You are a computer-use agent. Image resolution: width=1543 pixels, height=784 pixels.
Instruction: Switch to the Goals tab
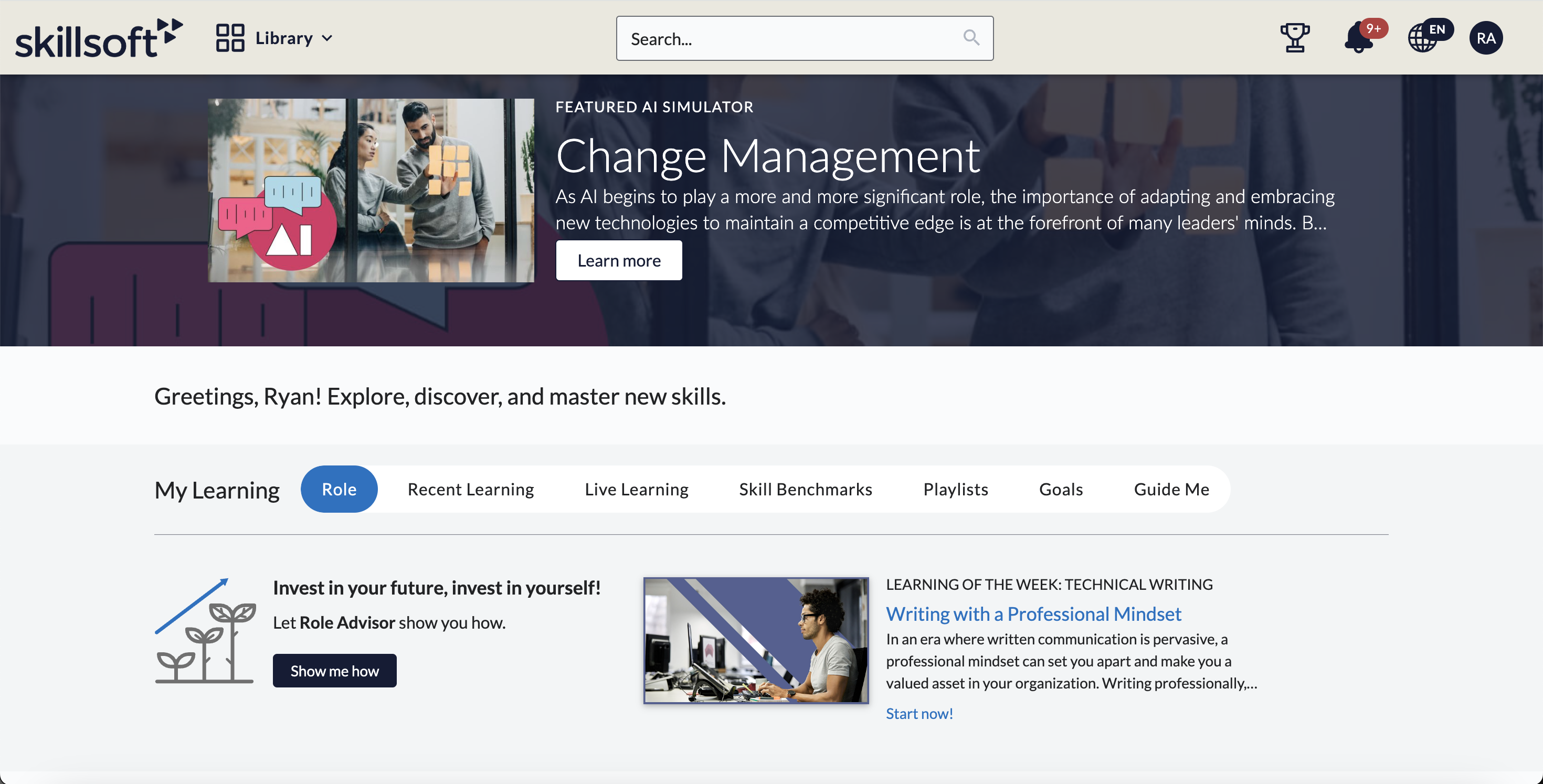click(1060, 489)
